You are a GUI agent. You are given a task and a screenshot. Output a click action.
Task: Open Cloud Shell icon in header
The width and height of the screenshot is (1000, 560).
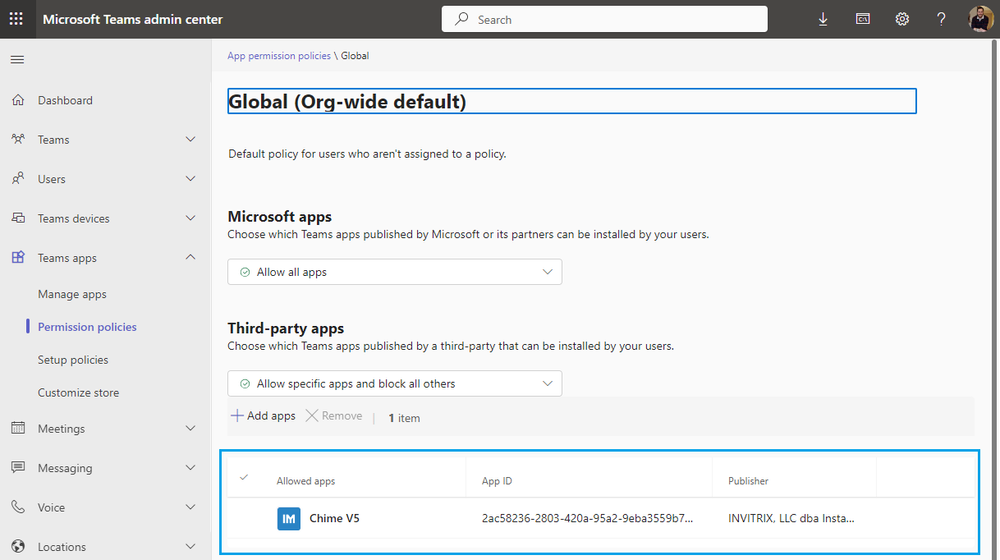862,19
